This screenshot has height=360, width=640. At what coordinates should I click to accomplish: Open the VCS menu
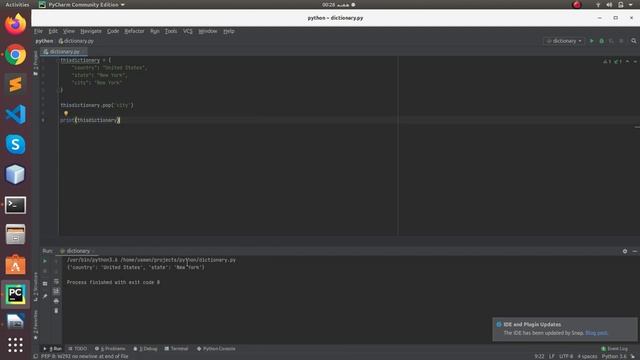188,31
